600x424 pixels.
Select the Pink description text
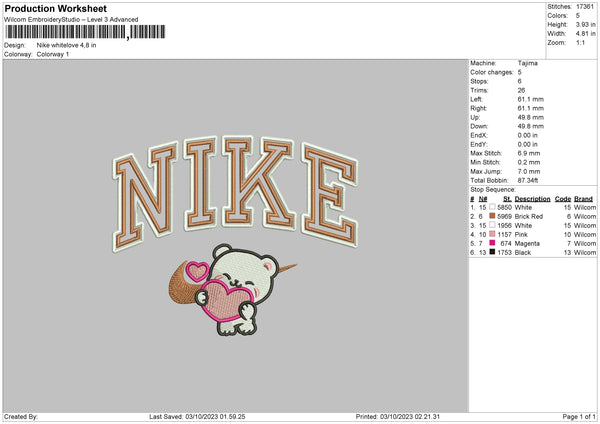(521, 235)
